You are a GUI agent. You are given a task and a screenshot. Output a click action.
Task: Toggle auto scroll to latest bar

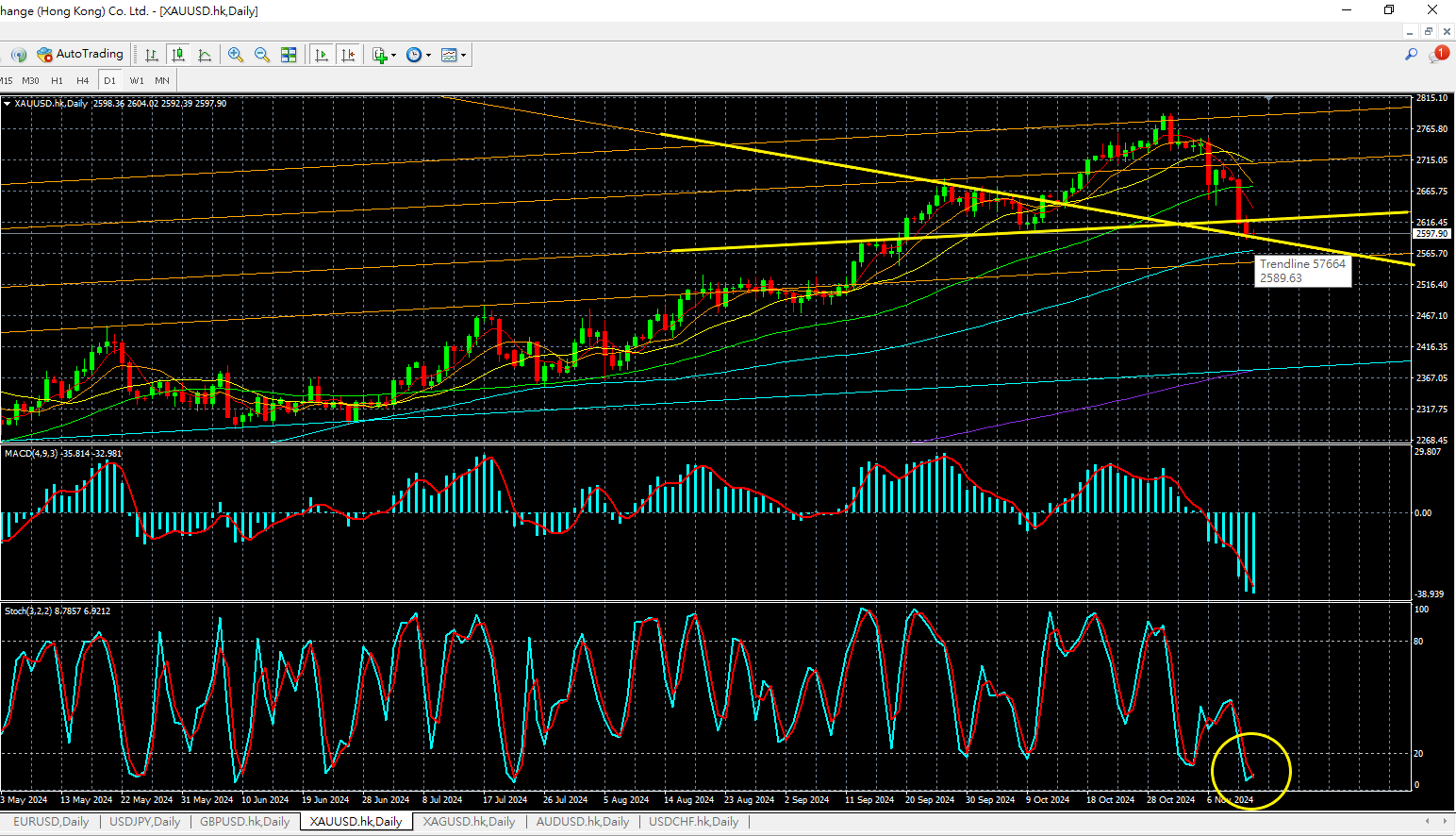coord(322,55)
